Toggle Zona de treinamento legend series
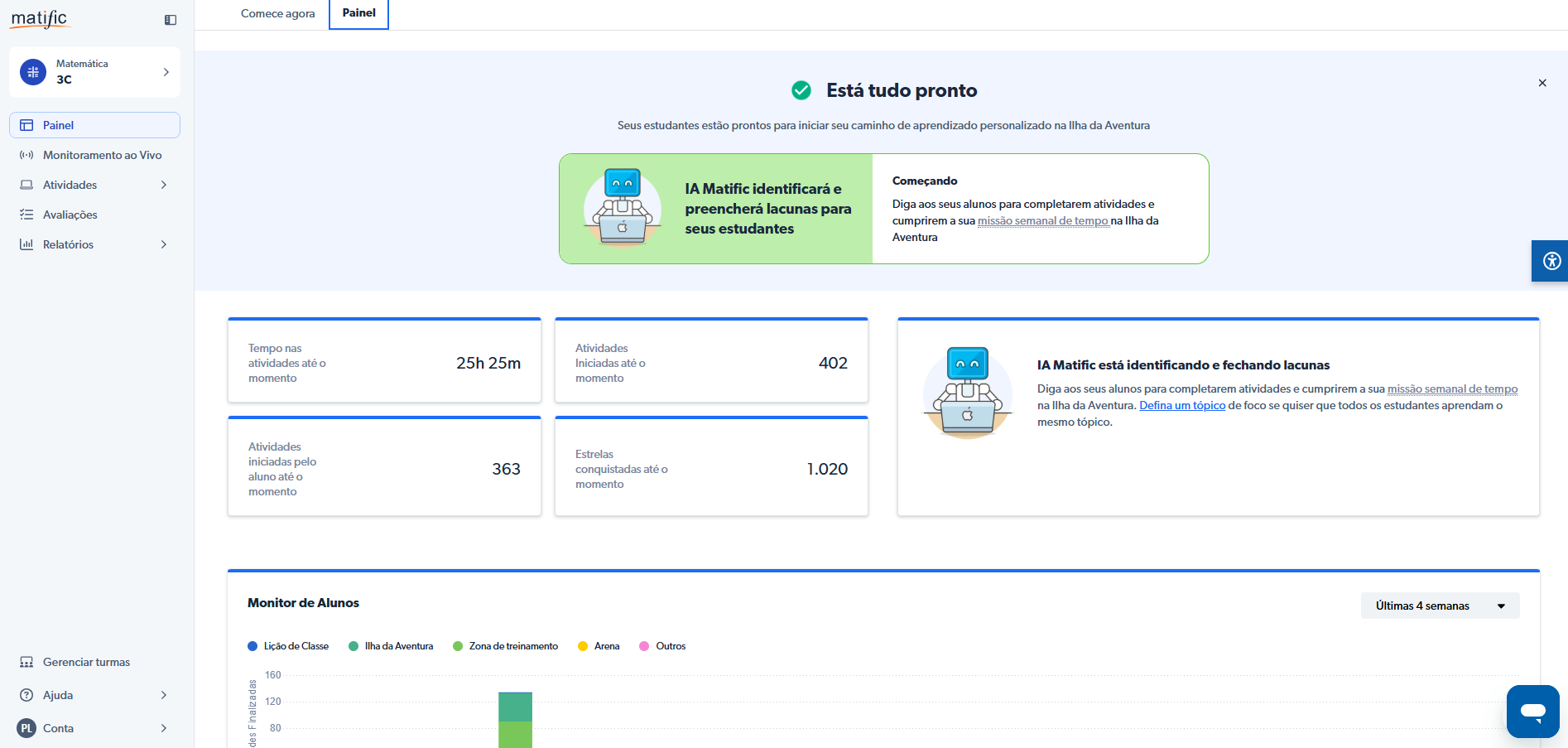 506,646
